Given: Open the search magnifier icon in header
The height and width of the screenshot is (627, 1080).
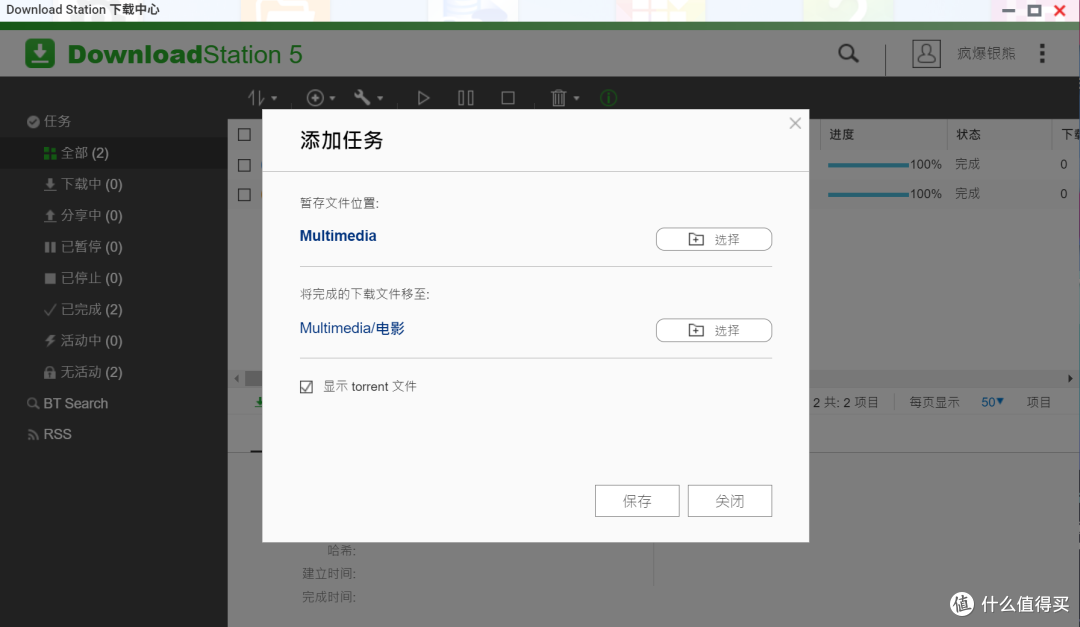Looking at the screenshot, I should [x=848, y=53].
